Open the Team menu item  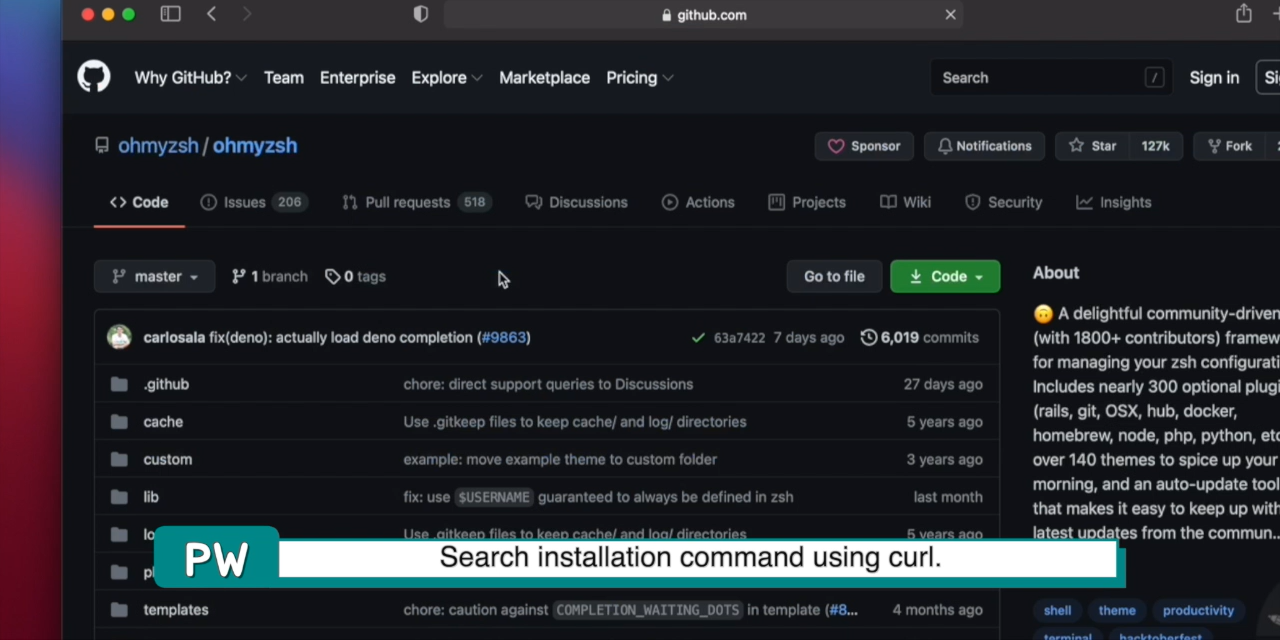click(284, 77)
